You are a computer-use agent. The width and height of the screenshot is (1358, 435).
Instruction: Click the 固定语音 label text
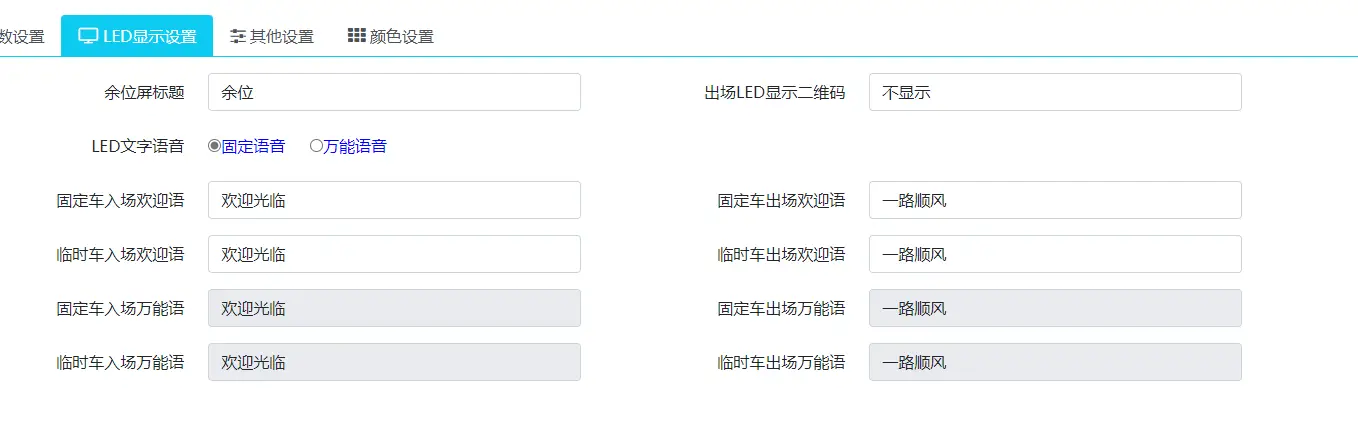click(253, 146)
